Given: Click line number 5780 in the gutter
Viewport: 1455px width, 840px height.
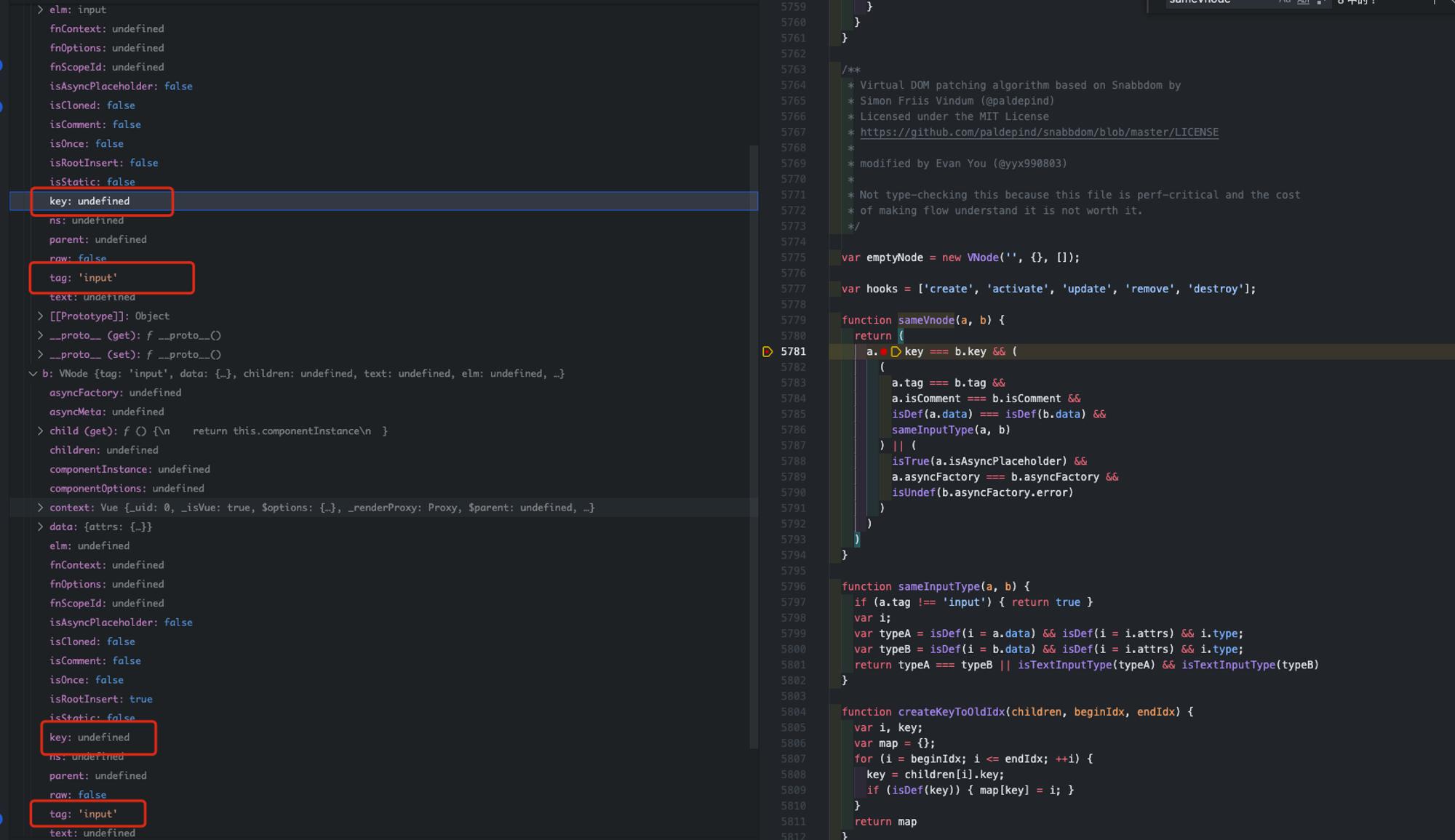Looking at the screenshot, I should (x=793, y=336).
